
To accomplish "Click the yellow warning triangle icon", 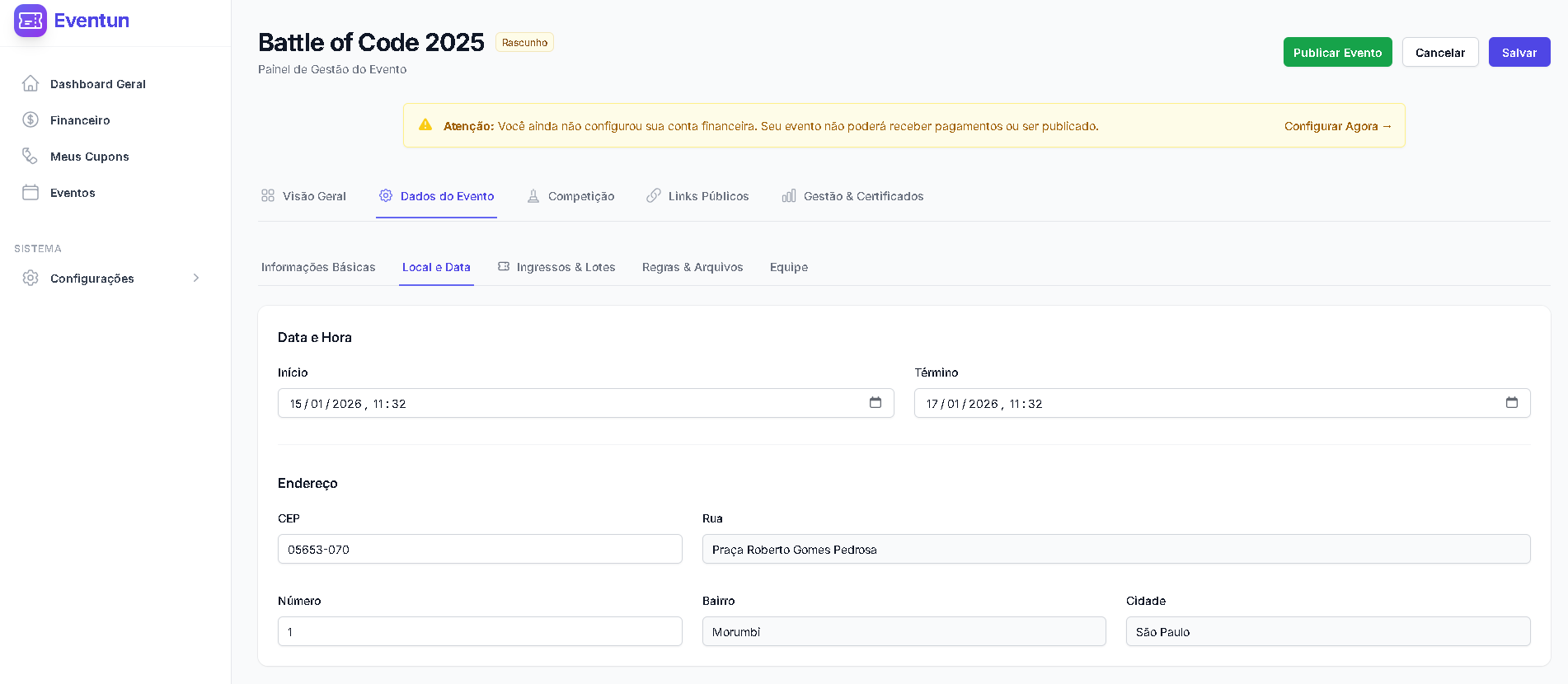I will 425,125.
